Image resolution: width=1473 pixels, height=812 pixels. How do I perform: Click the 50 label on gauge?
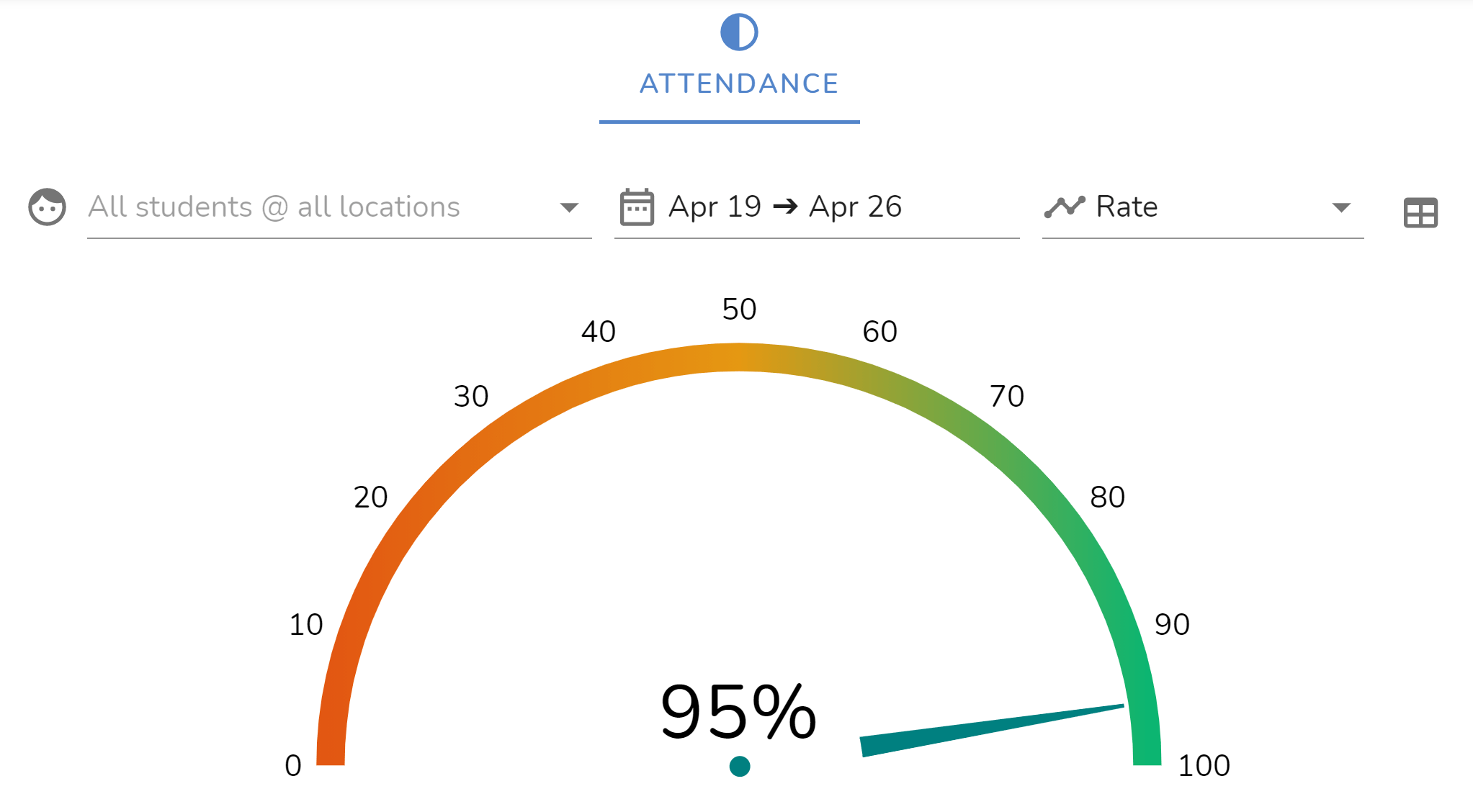click(739, 310)
